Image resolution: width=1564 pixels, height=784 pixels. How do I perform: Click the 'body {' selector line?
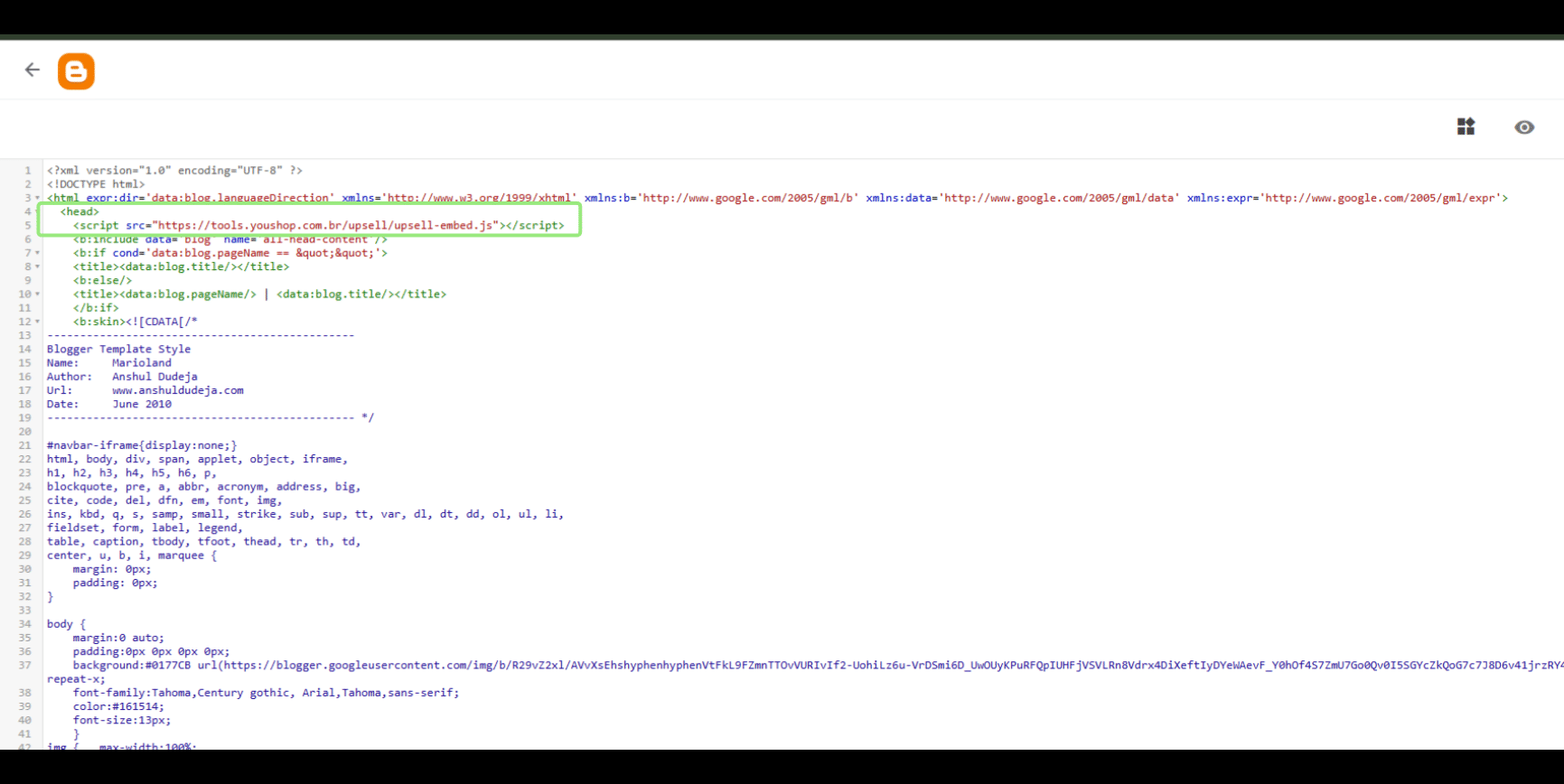pyautogui.click(x=66, y=624)
